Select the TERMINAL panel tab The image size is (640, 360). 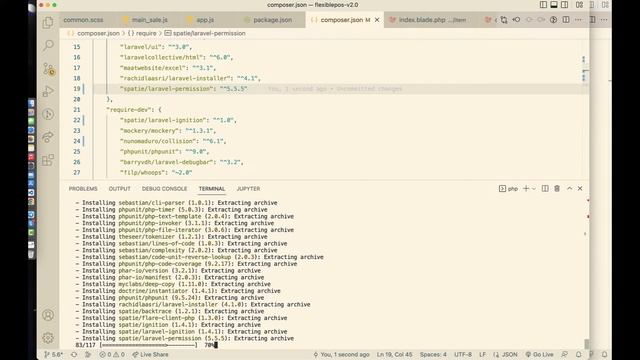tap(212, 189)
